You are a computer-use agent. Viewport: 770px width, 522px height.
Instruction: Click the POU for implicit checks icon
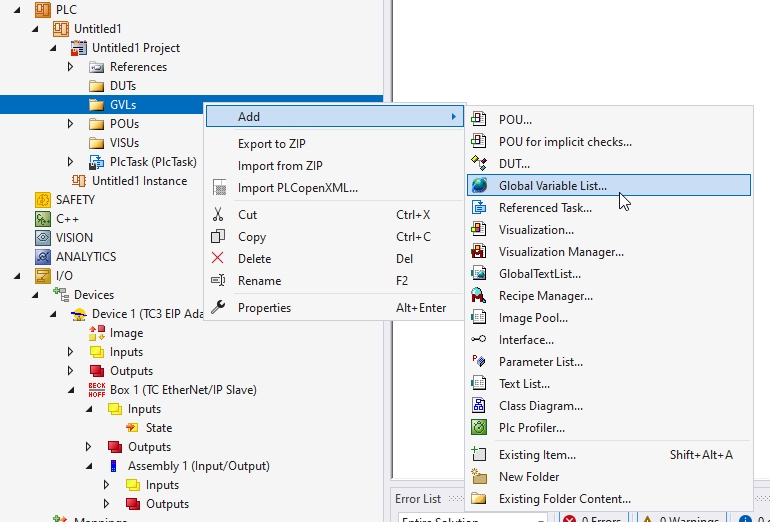479,141
